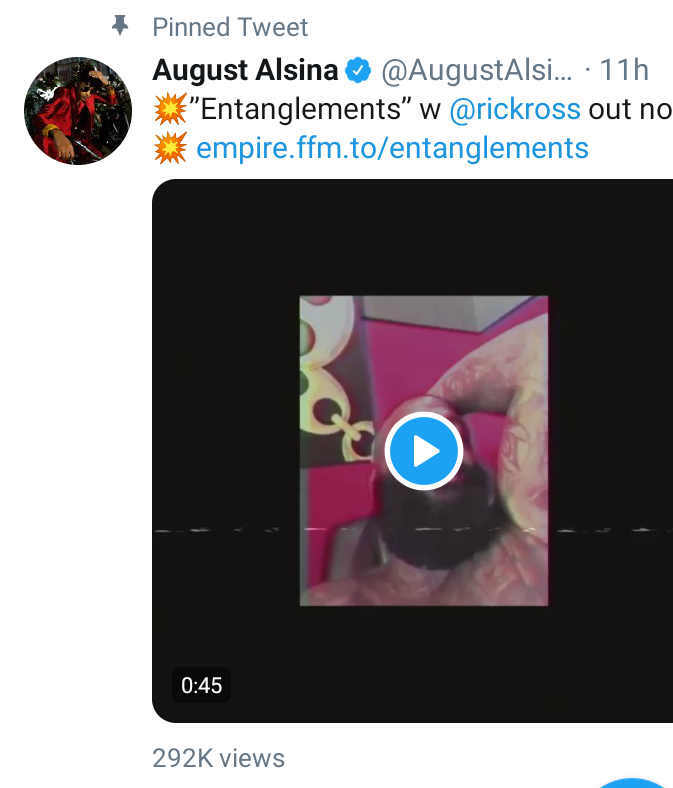Click the collision emoji before "Entanglements"
The width and height of the screenshot is (673, 788).
(170, 109)
